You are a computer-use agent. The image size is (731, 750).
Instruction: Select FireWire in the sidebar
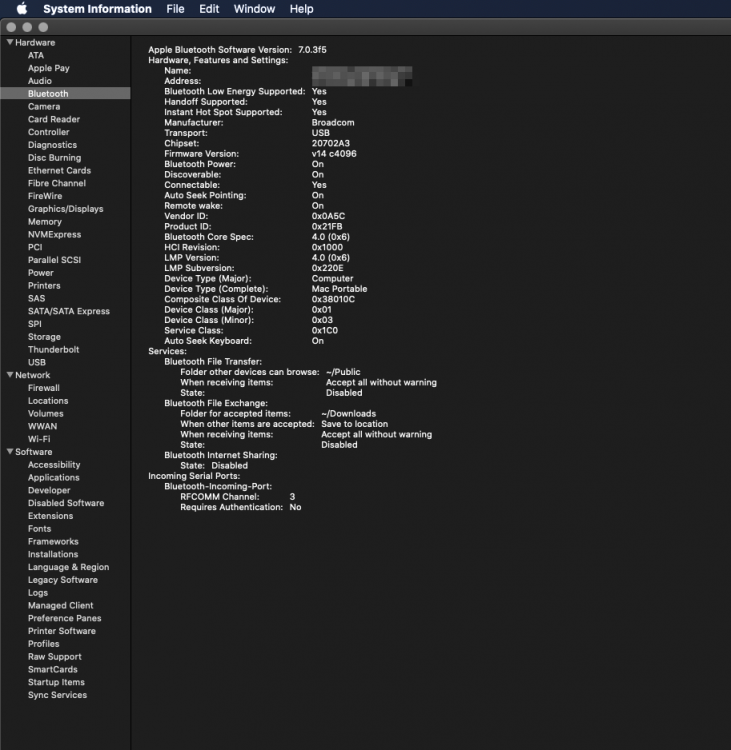45,196
